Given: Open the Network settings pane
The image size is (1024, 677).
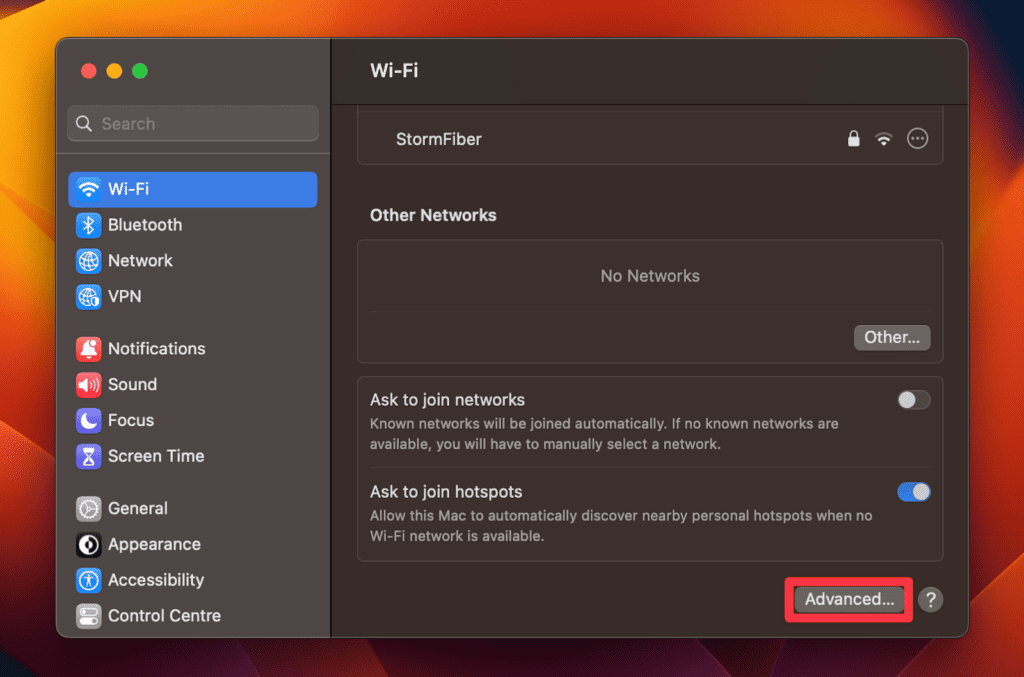Looking at the screenshot, I should click(x=140, y=261).
